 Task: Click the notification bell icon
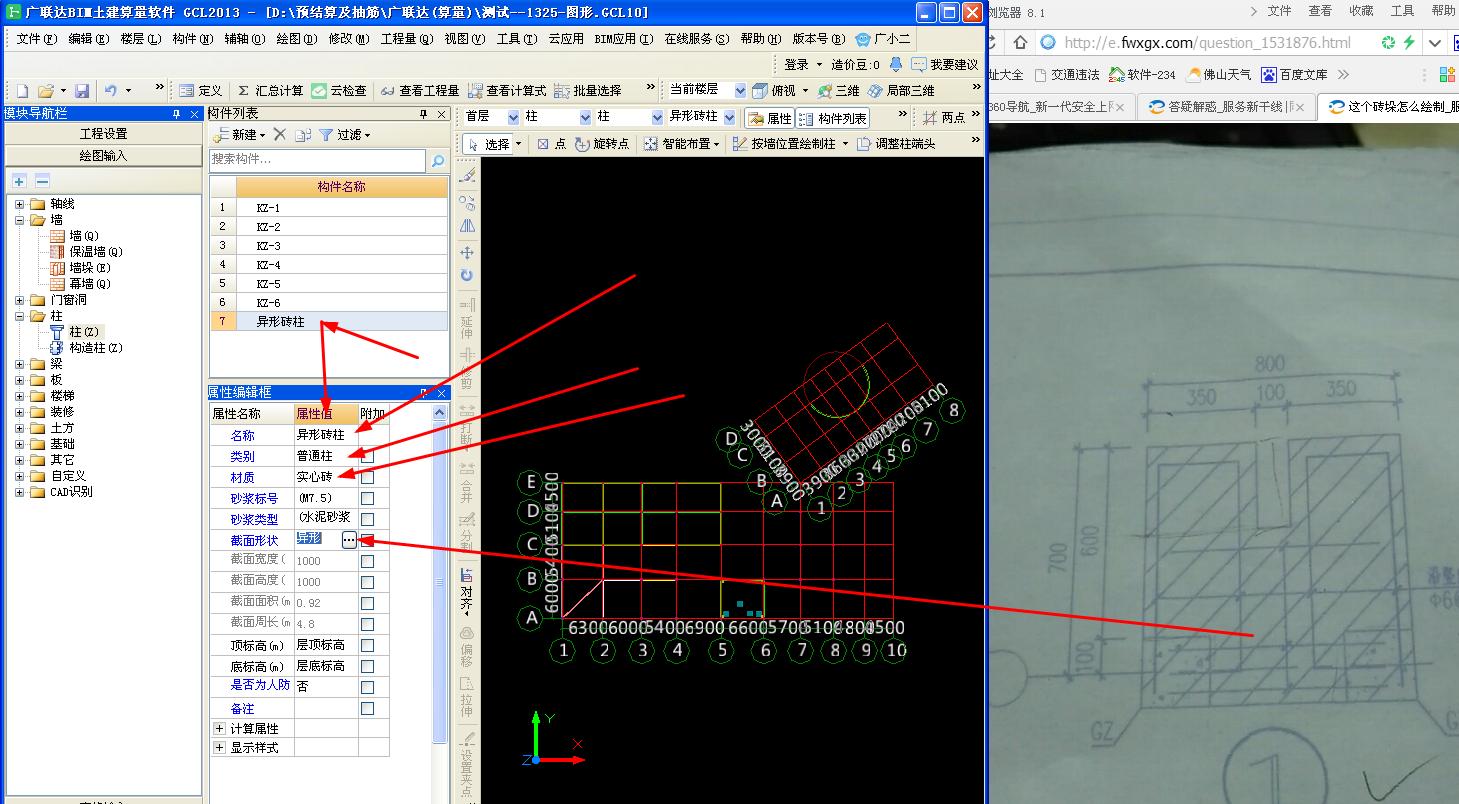[896, 64]
